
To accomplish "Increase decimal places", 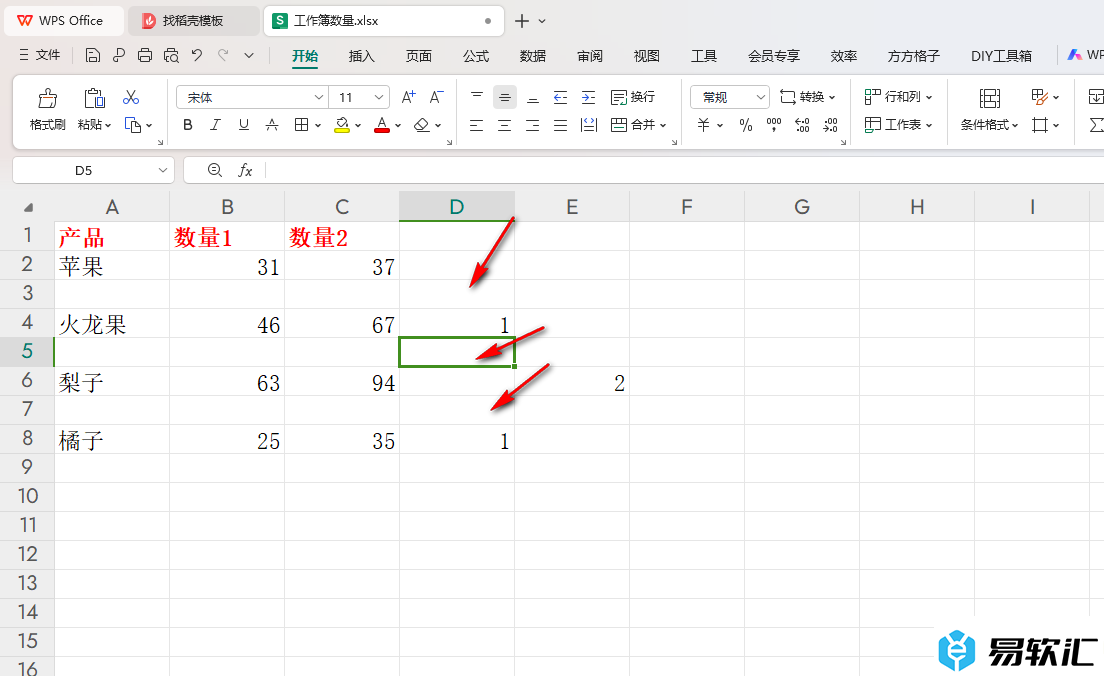I will click(x=802, y=125).
